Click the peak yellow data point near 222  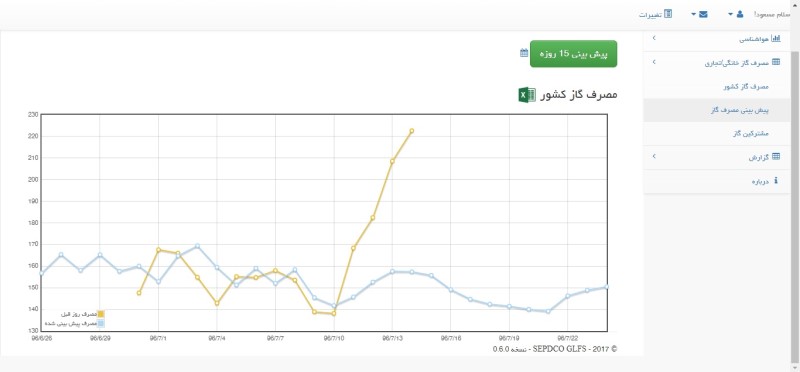point(412,131)
